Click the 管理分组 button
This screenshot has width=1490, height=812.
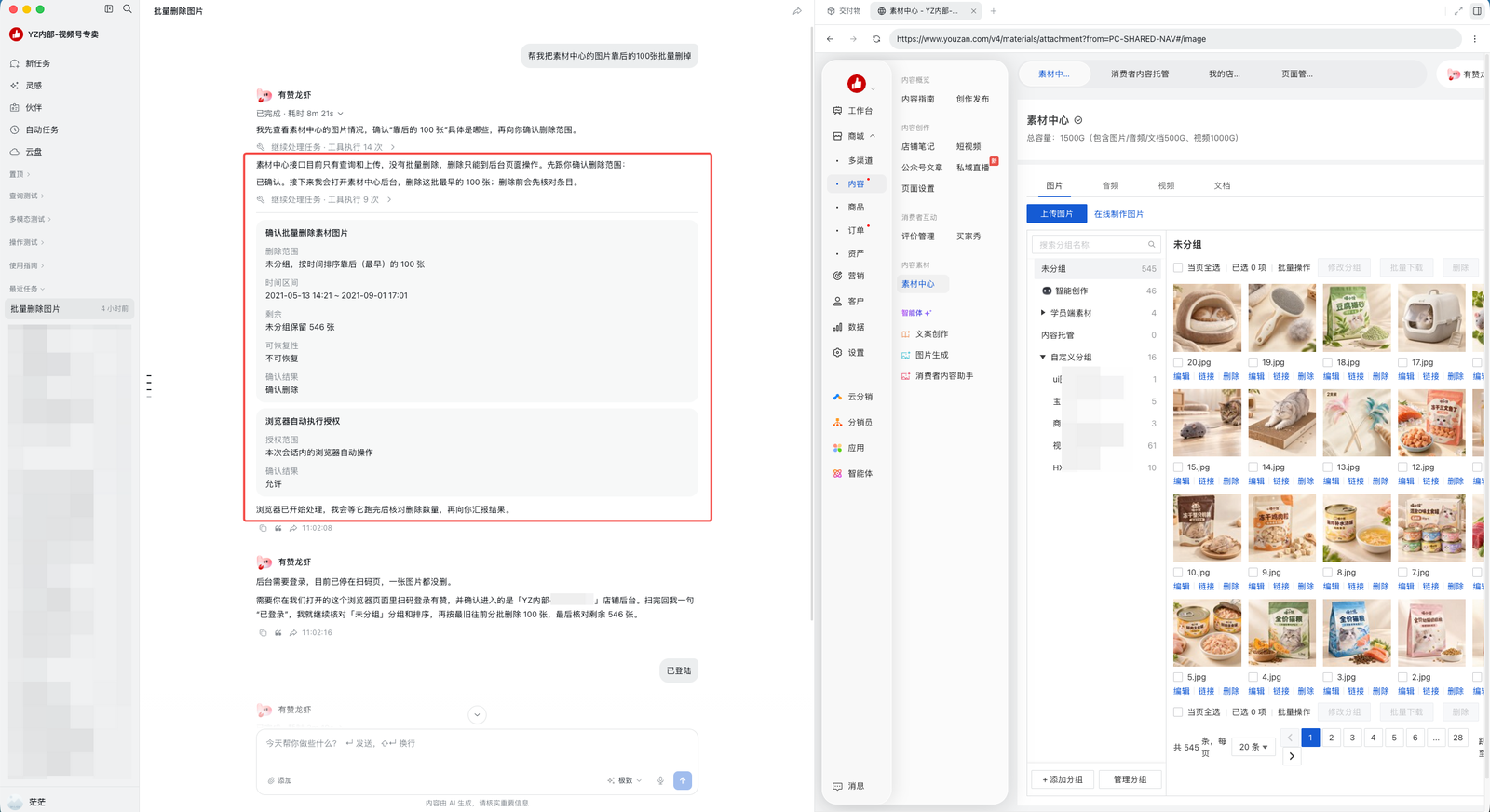[x=1131, y=779]
